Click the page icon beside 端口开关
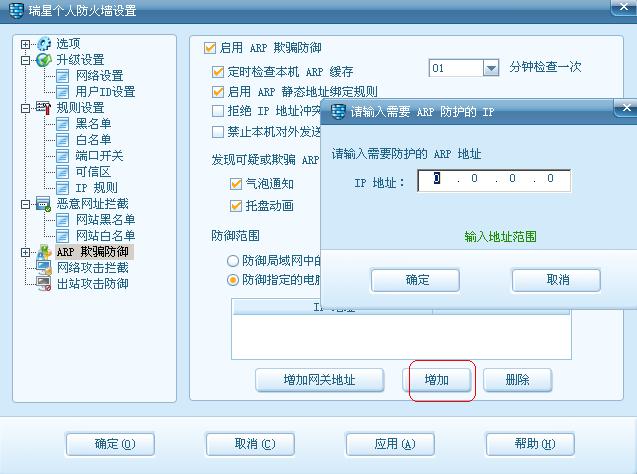Viewport: 637px width, 474px height. 62,156
